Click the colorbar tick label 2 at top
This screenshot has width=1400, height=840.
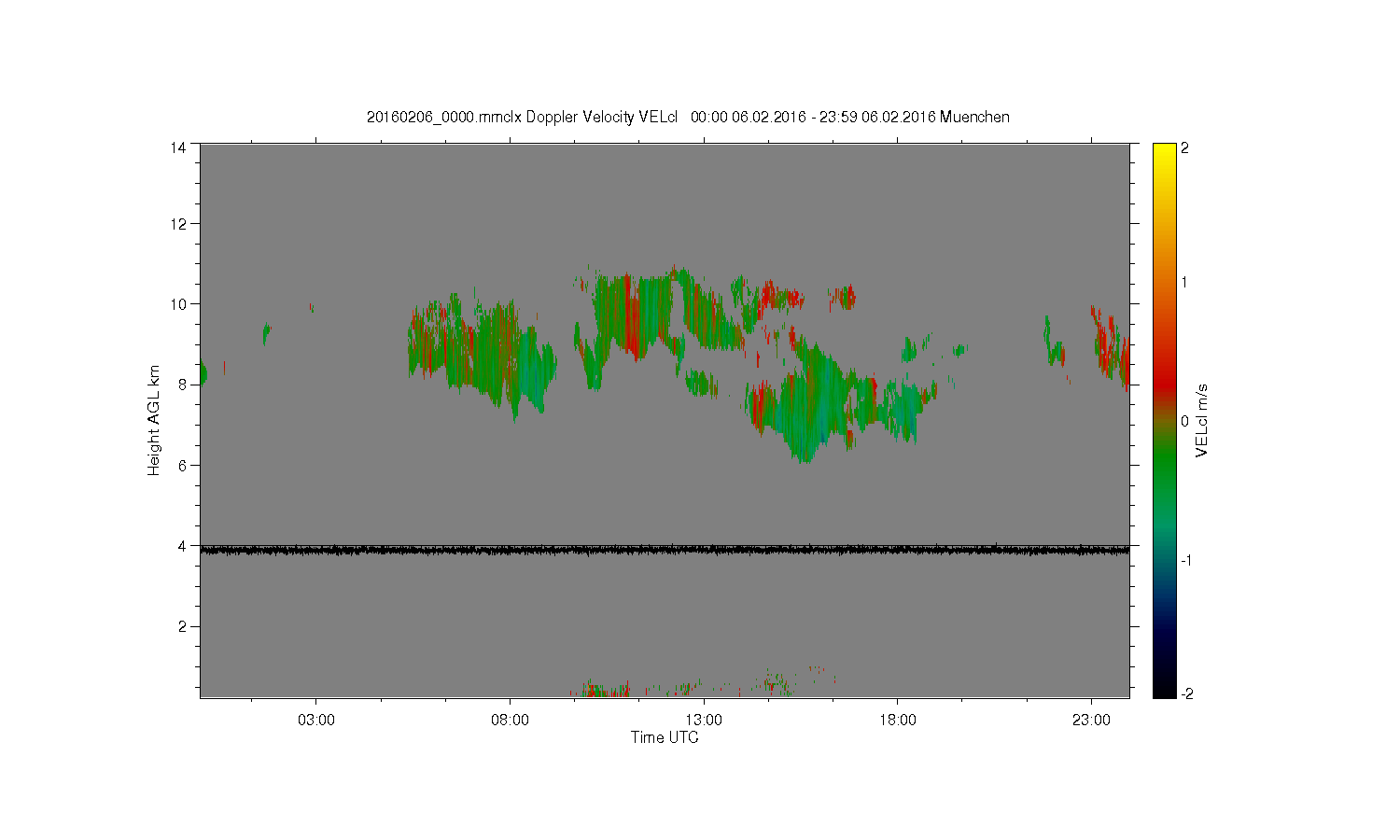click(1184, 147)
